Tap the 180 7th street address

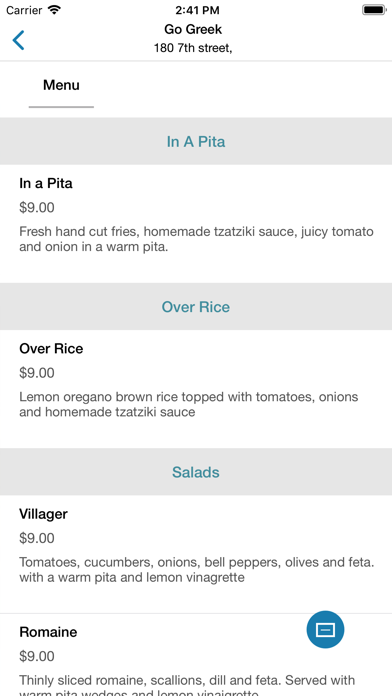click(193, 48)
